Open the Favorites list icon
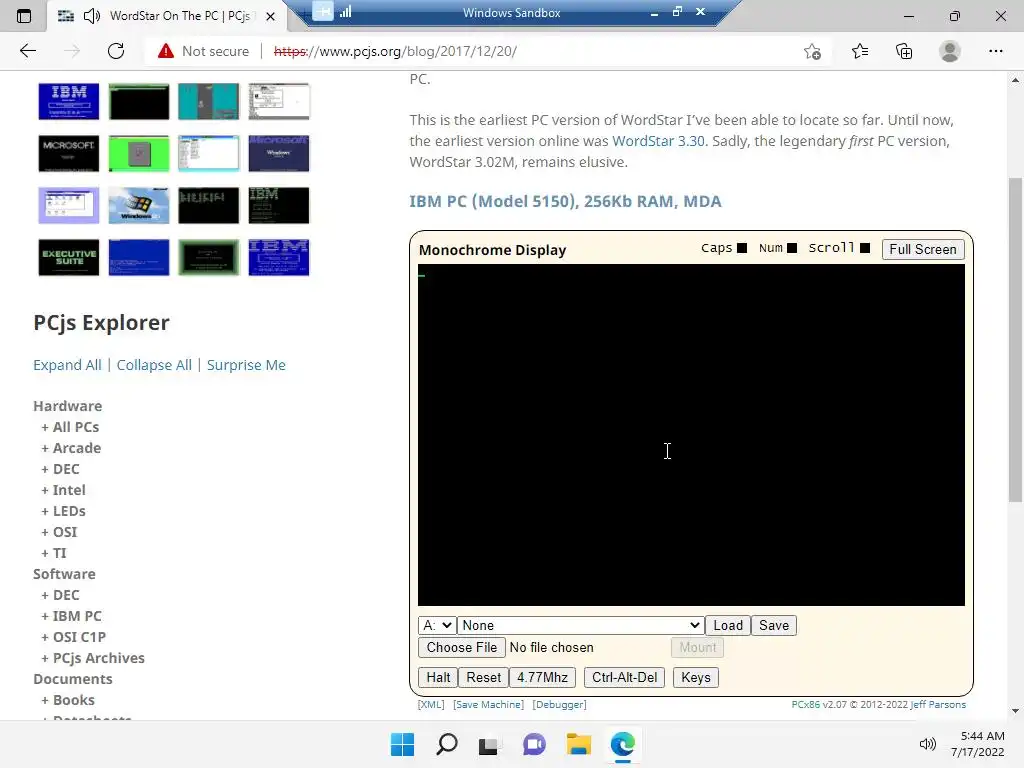This screenshot has width=1024, height=768. click(860, 51)
